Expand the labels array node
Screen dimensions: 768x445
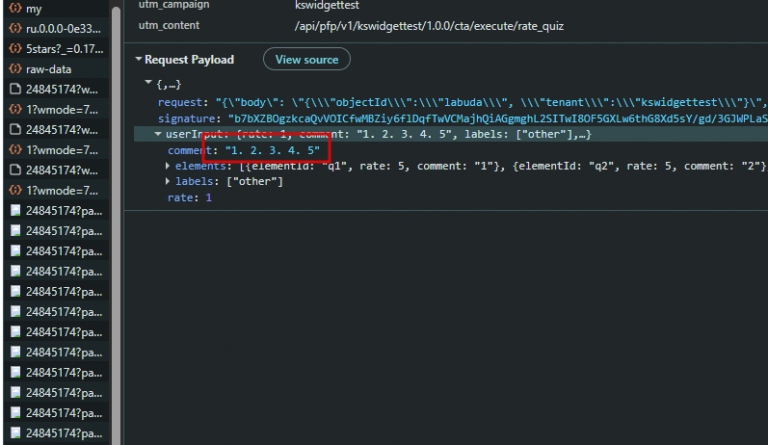pos(168,181)
